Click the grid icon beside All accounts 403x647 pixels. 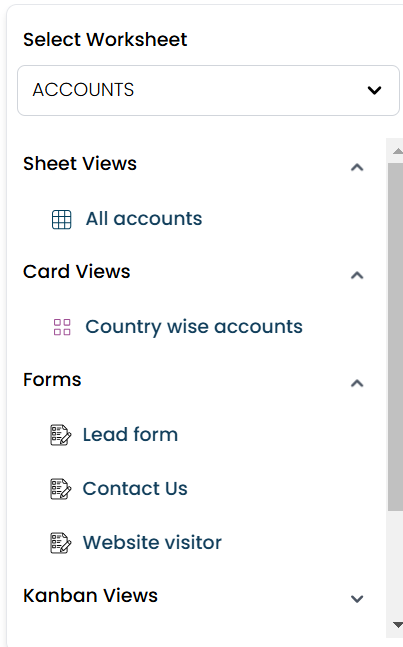[x=61, y=219]
